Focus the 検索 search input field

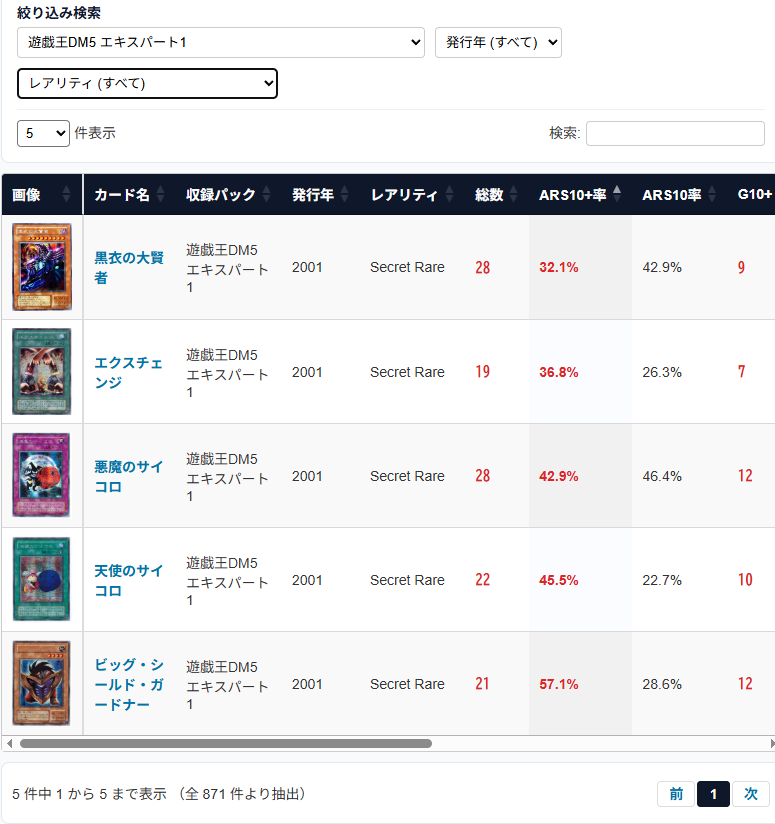(x=675, y=133)
